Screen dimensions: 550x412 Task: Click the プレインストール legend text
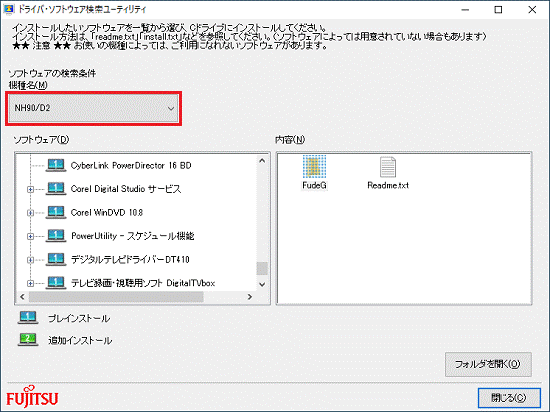(79, 318)
